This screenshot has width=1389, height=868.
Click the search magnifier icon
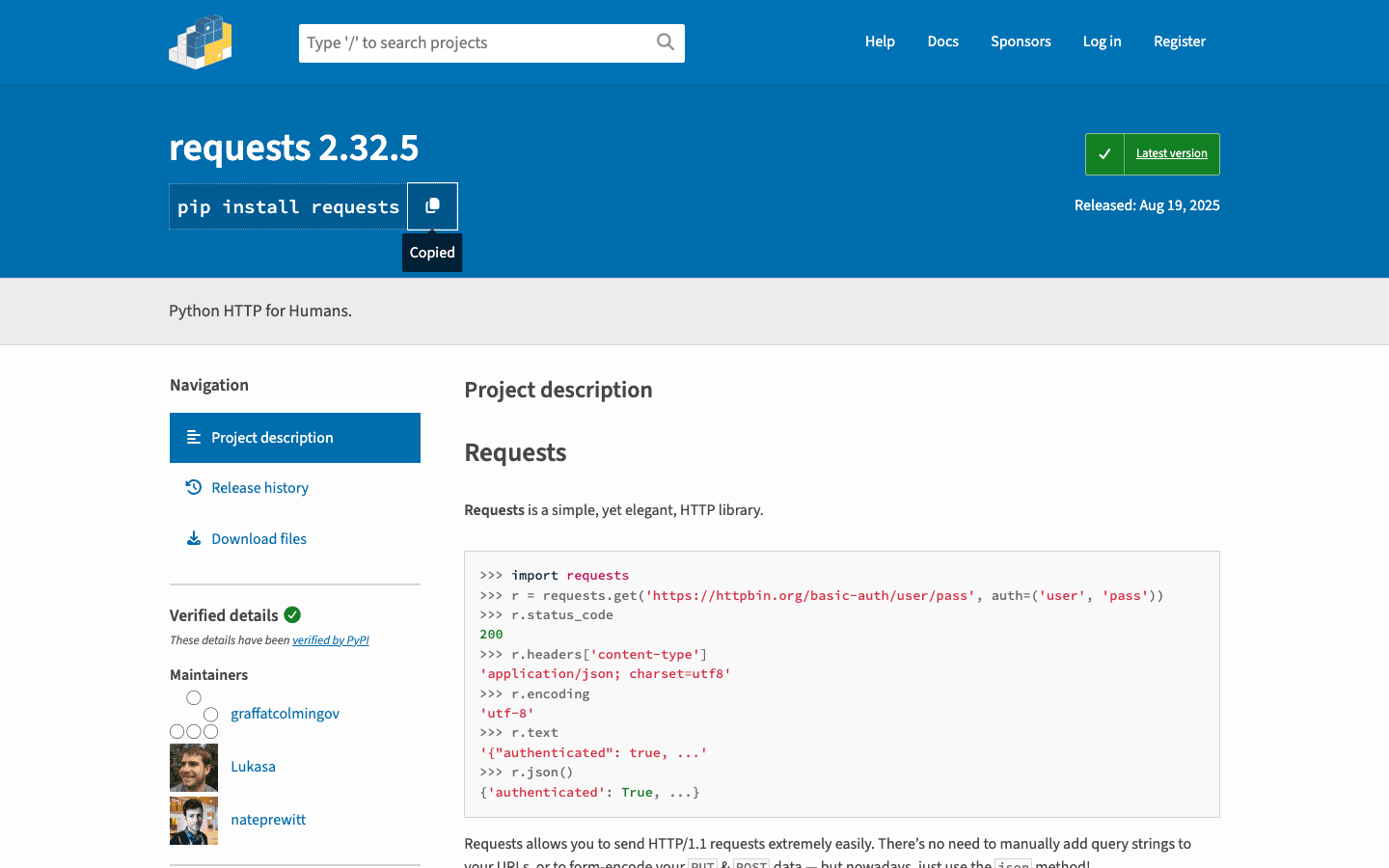point(665,42)
